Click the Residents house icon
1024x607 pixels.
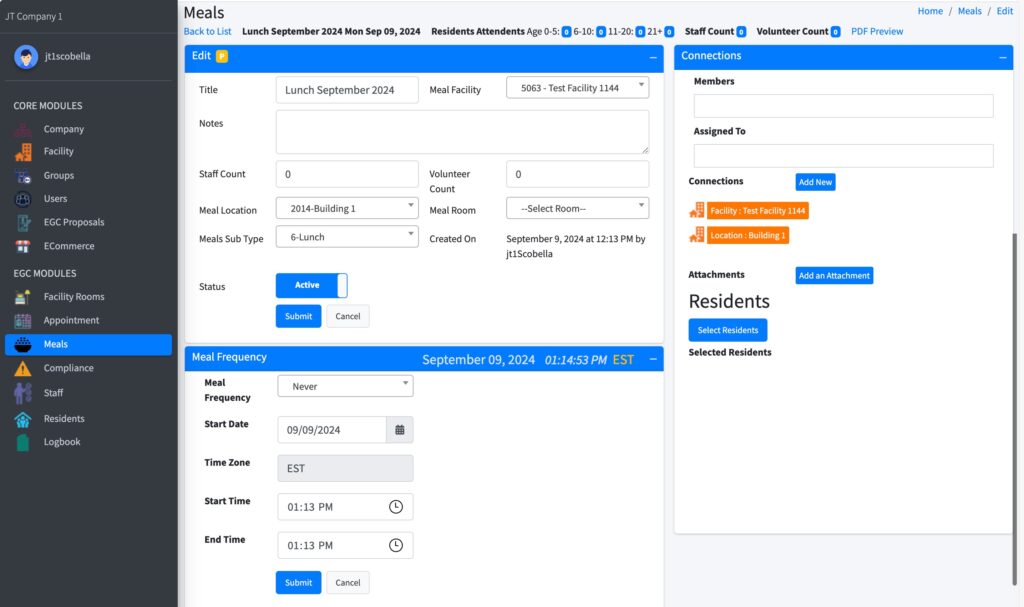point(23,419)
